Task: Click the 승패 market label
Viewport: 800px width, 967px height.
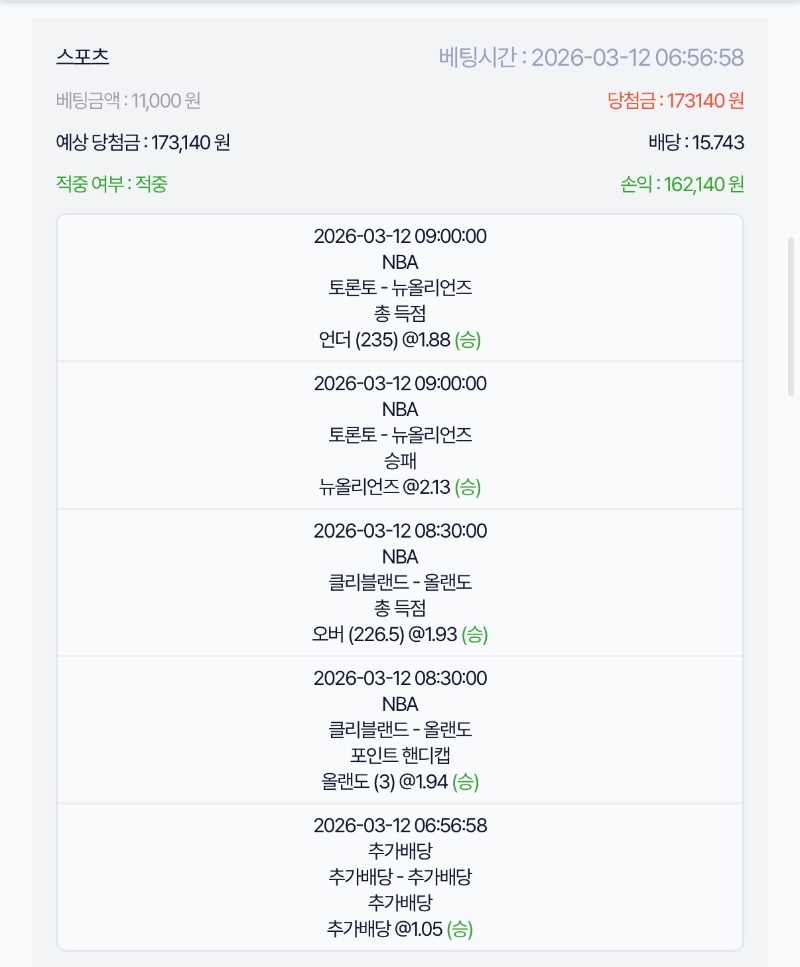Action: (399, 461)
